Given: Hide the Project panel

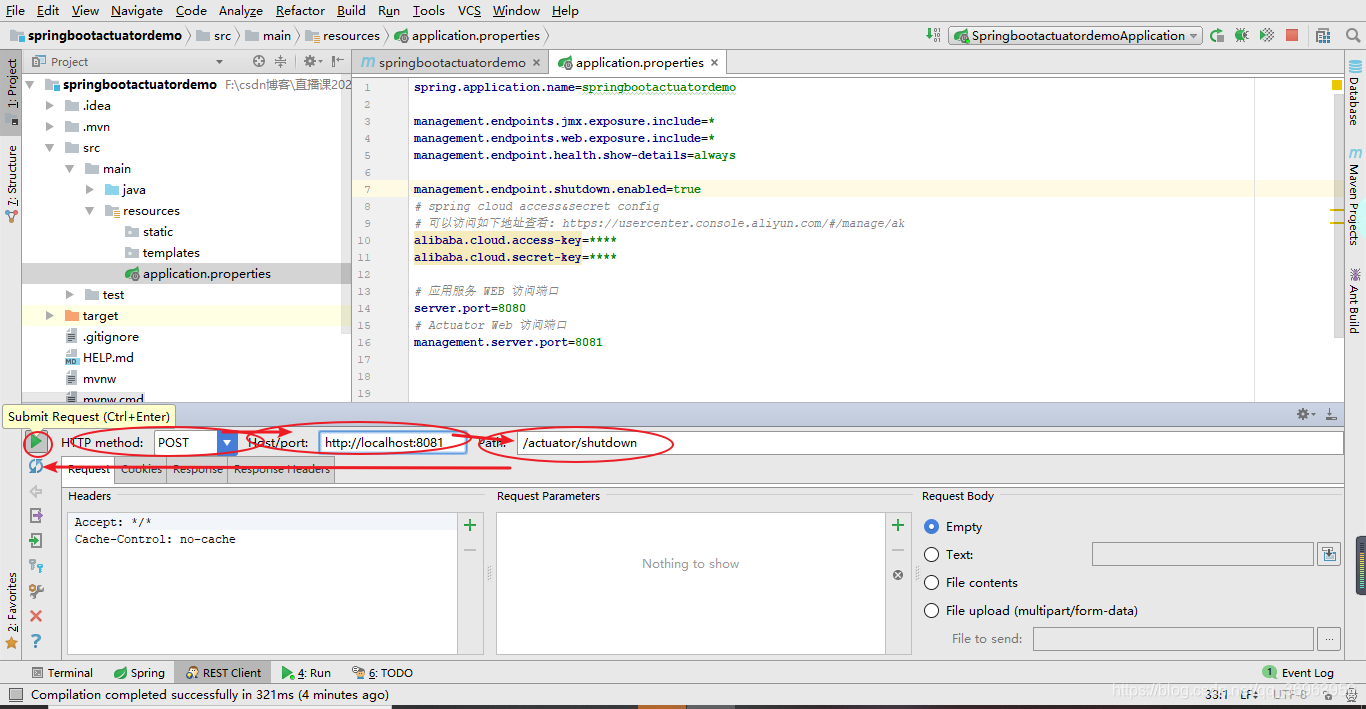Looking at the screenshot, I should click(x=337, y=62).
